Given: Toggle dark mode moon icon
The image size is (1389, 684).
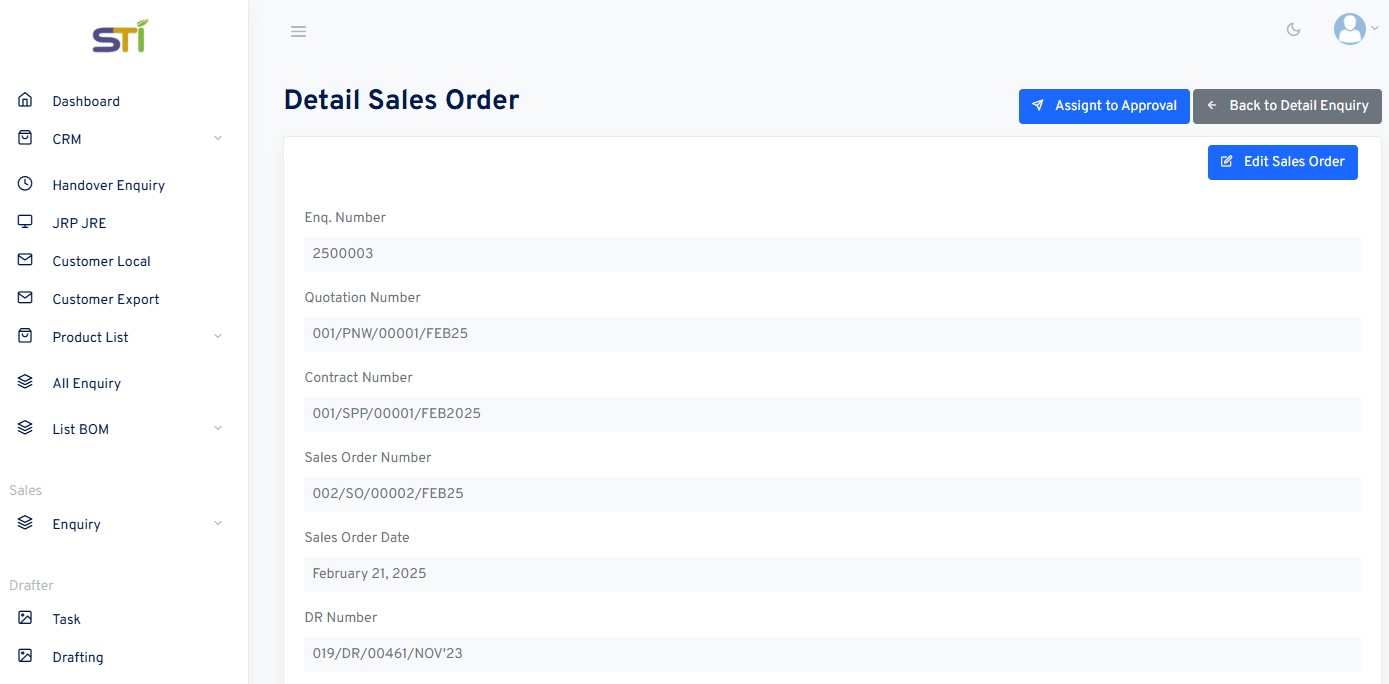Looking at the screenshot, I should [1293, 30].
